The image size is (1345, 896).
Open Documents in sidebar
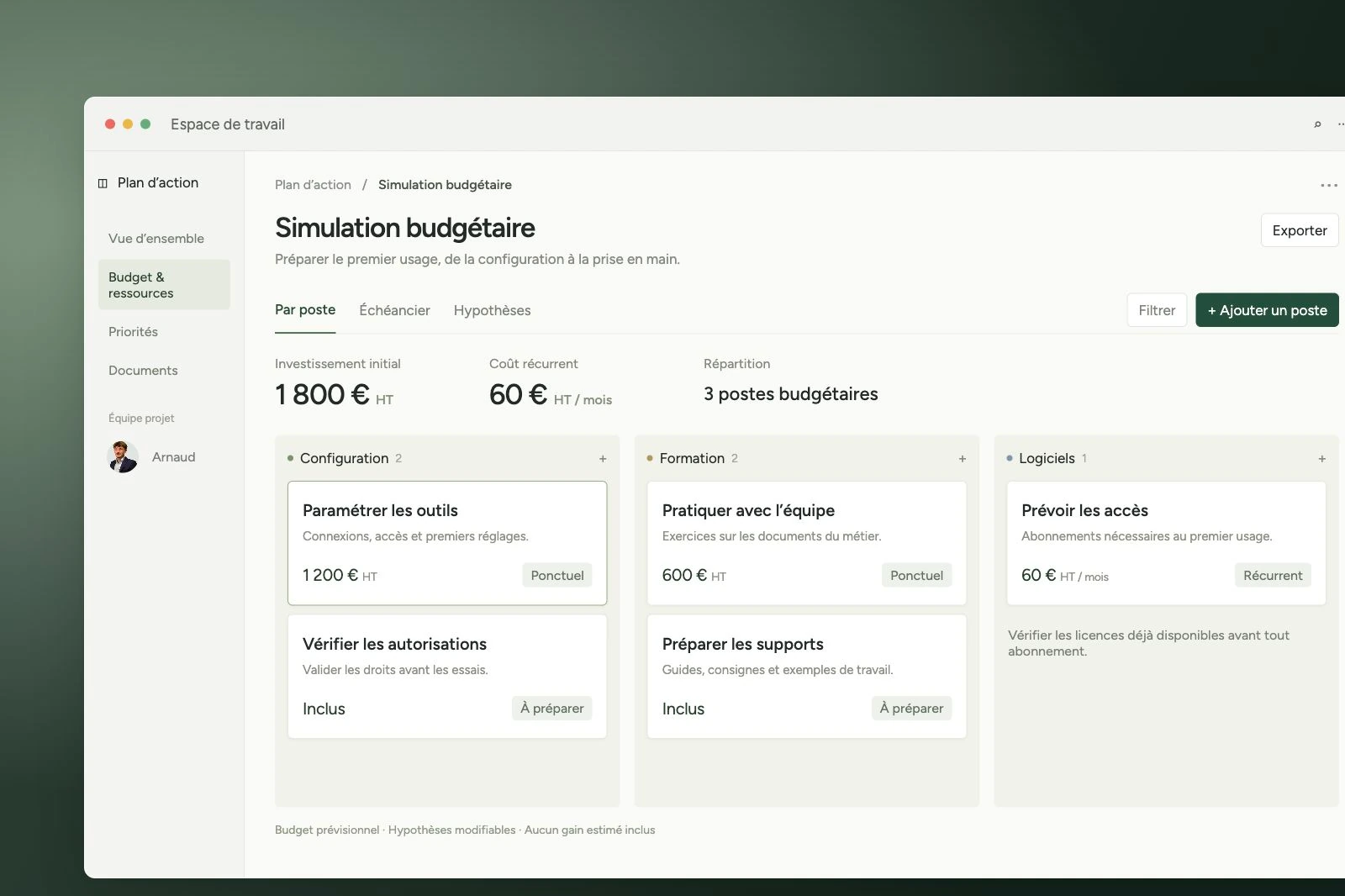pos(143,371)
